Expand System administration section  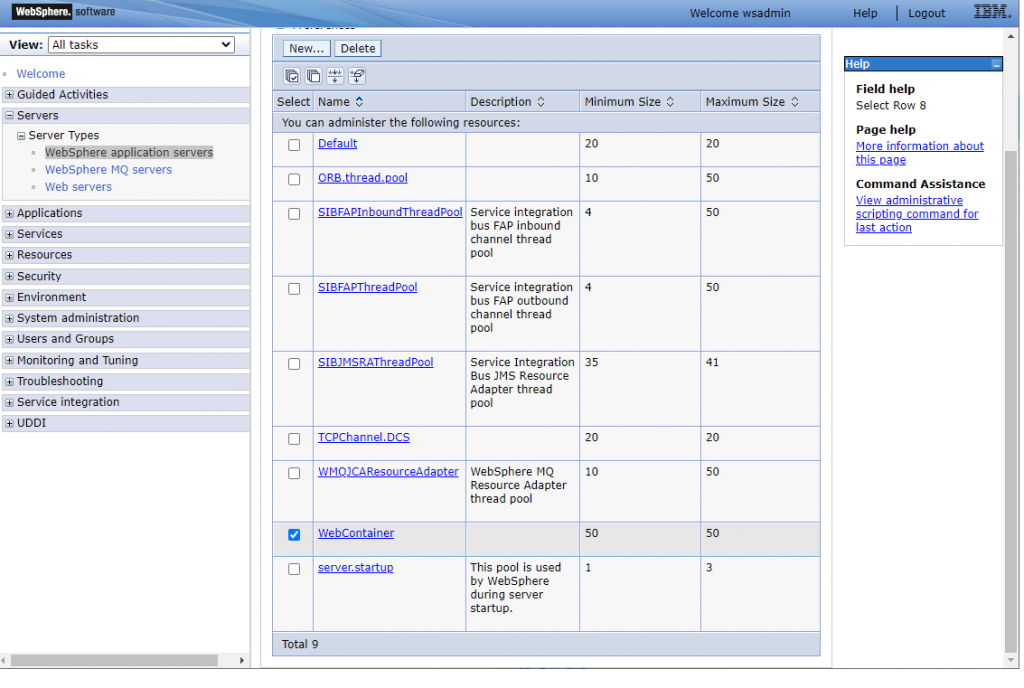[x=9, y=319]
